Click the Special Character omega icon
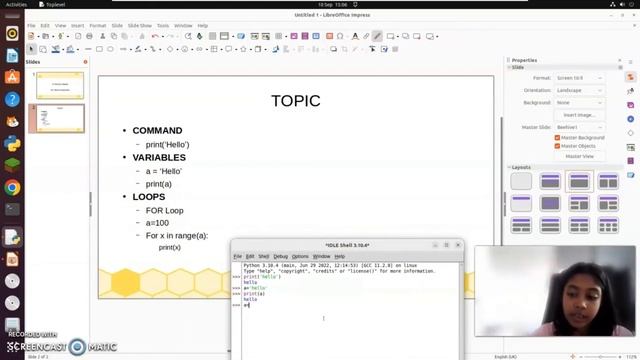The image size is (640, 360). point(340,36)
